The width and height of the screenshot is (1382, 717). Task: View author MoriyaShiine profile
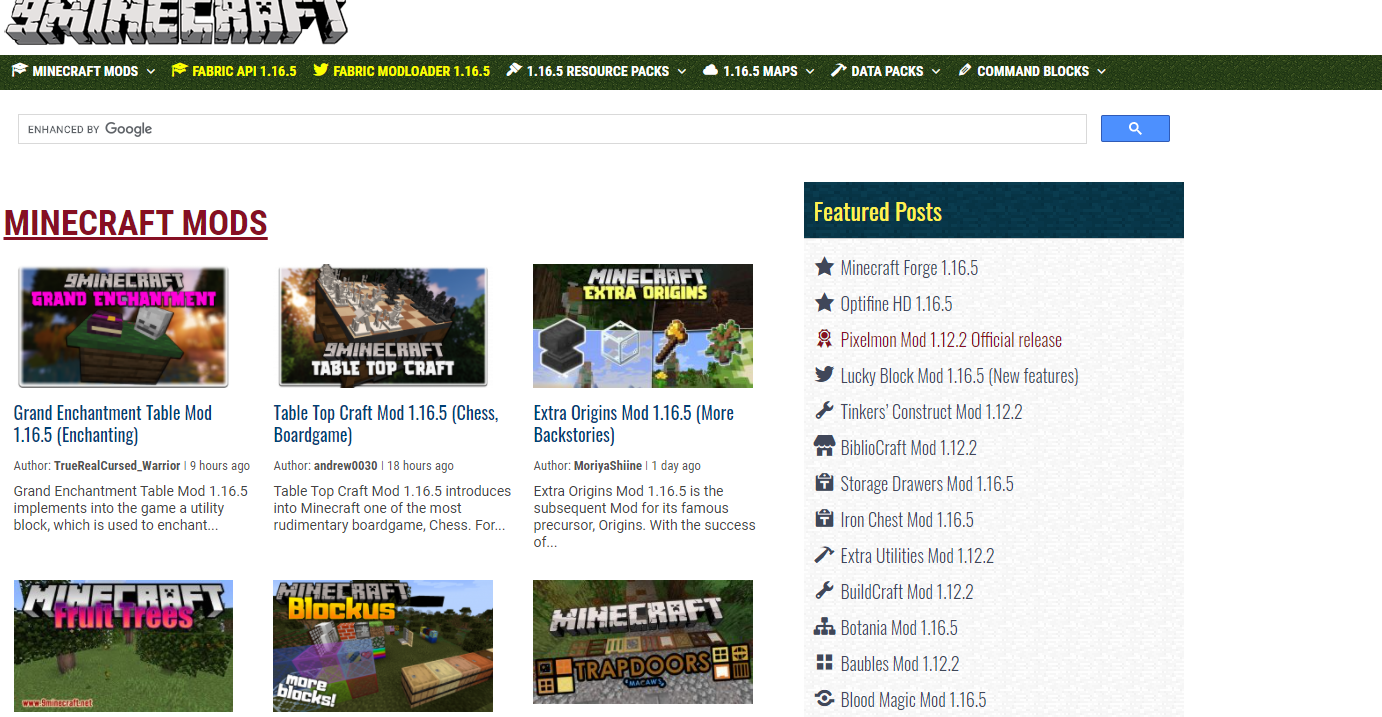coord(608,466)
